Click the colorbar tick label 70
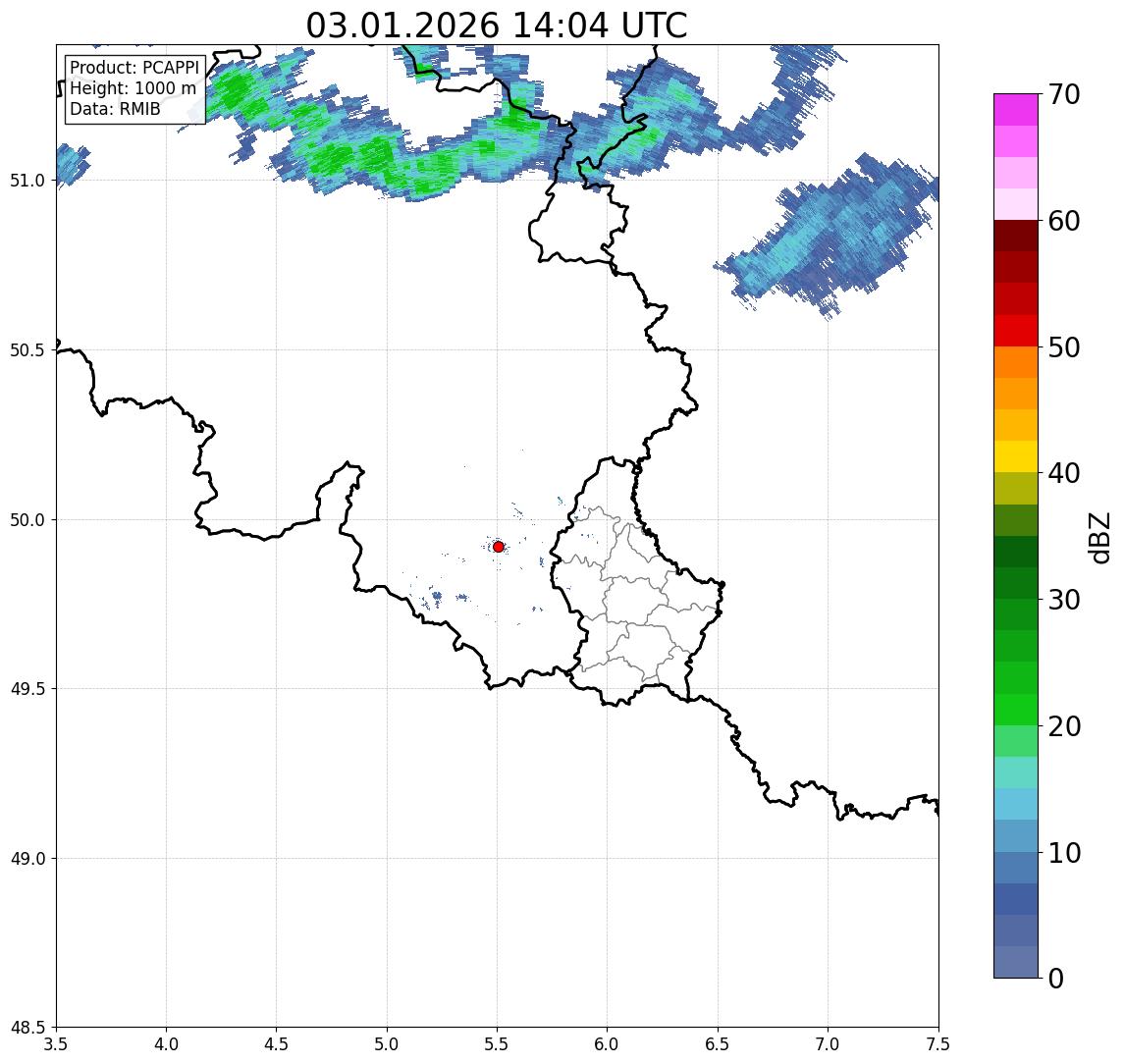 tap(1064, 94)
